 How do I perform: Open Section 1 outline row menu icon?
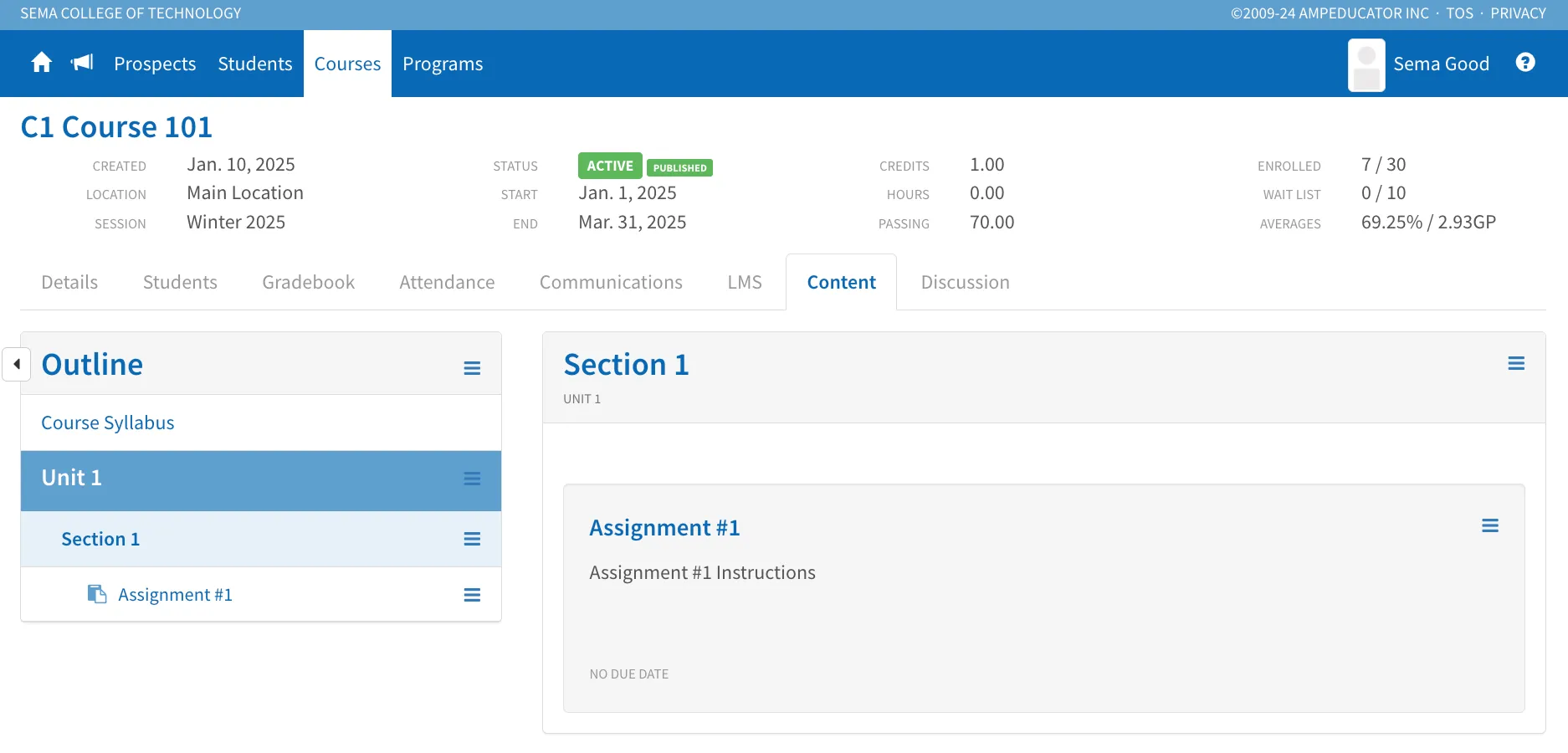pos(472,539)
